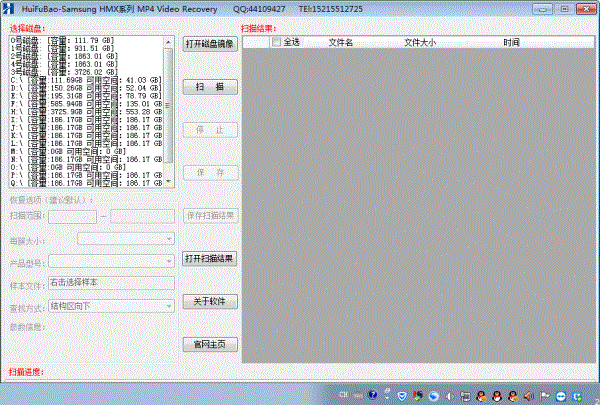600x405 pixels.
Task: Click the keyboard input method tray icon
Action: [358, 395]
